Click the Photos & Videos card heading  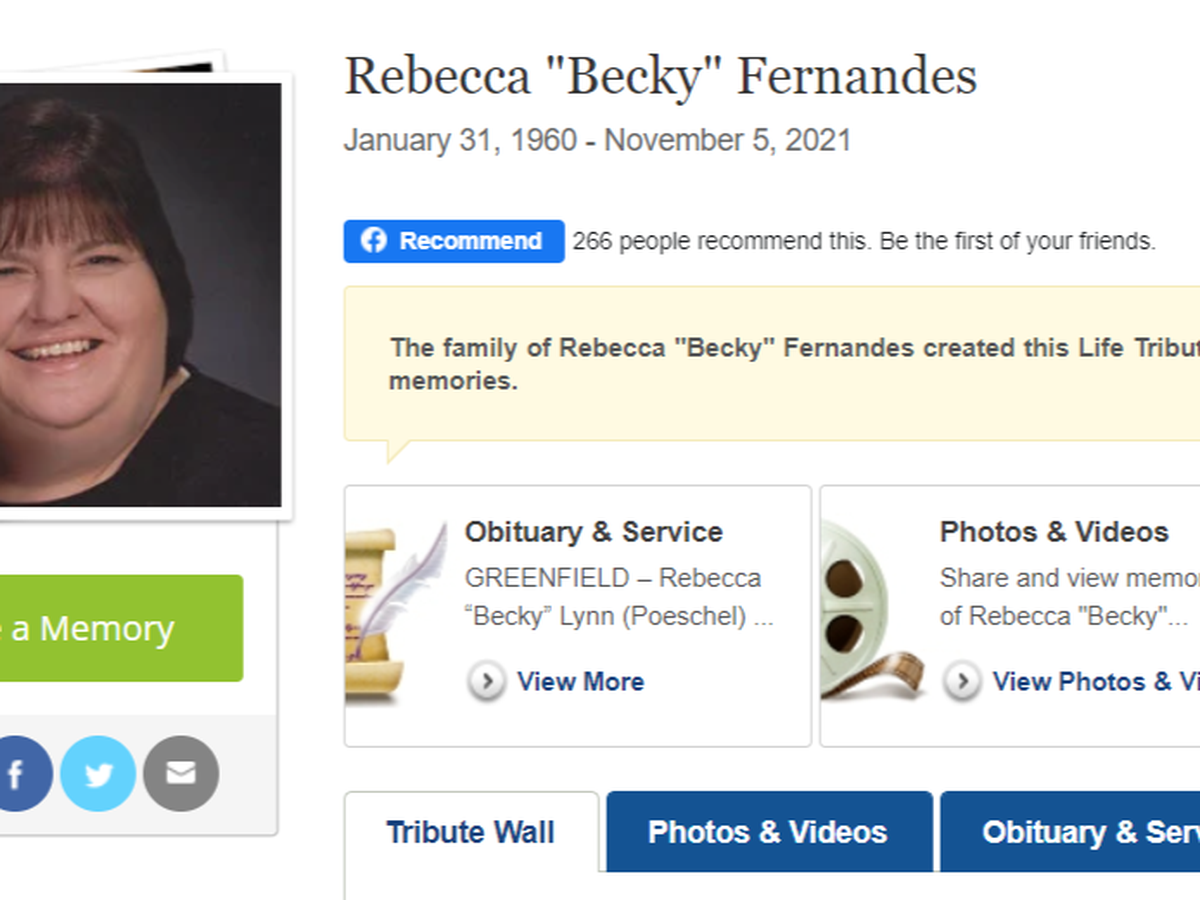pos(1054,532)
